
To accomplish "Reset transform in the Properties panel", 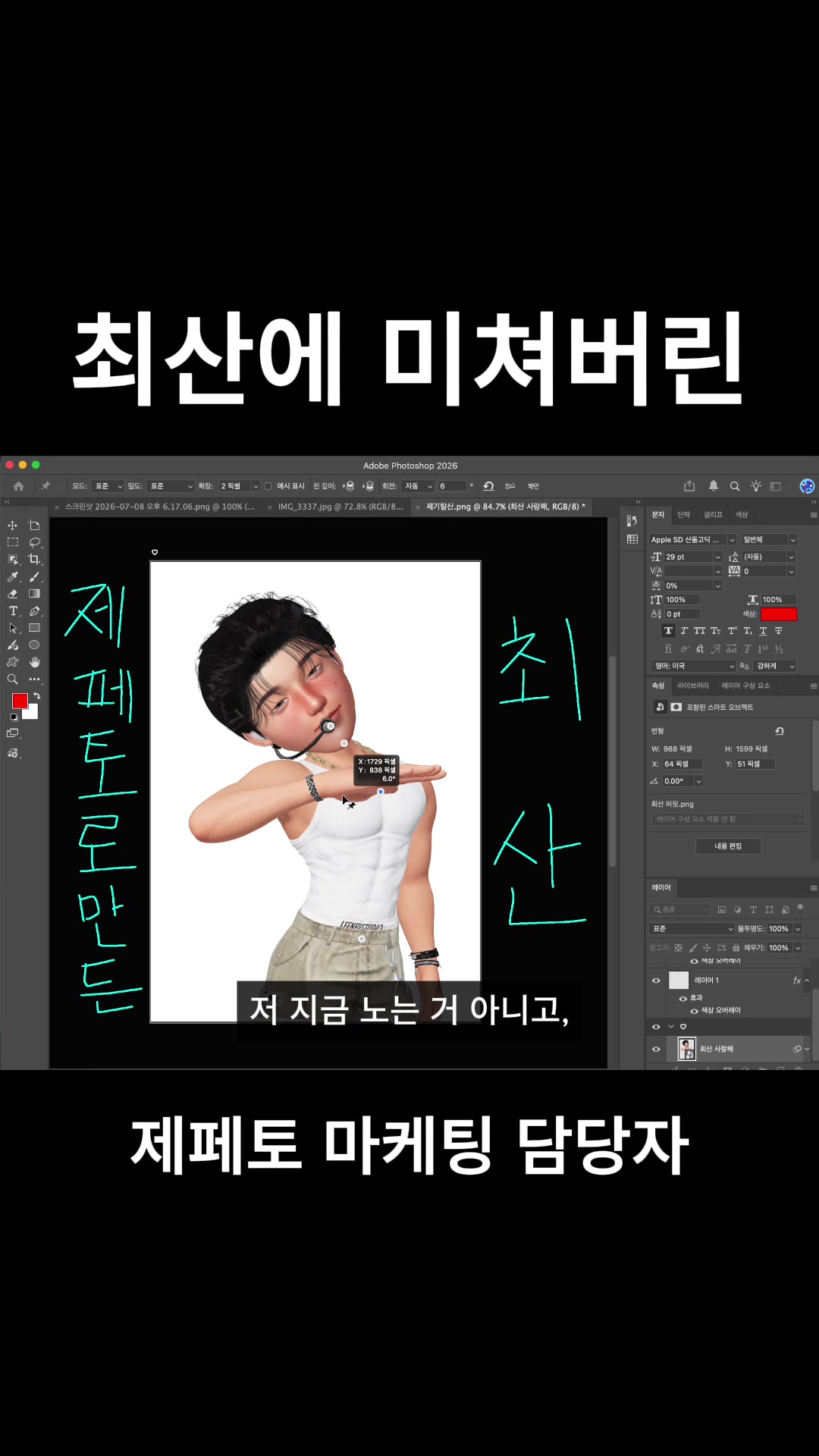I will click(x=779, y=731).
